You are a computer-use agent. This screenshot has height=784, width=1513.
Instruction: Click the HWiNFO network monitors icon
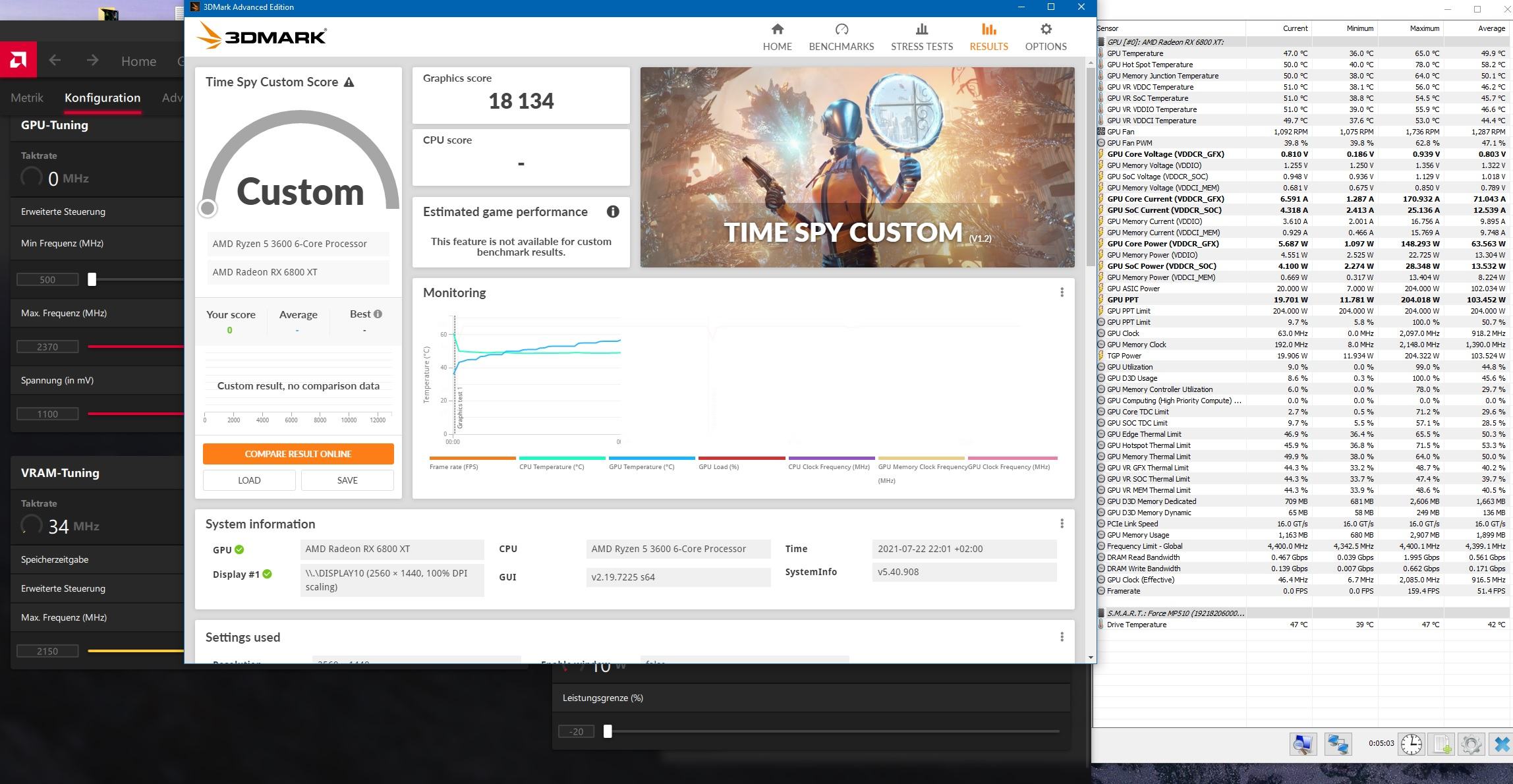(1337, 744)
